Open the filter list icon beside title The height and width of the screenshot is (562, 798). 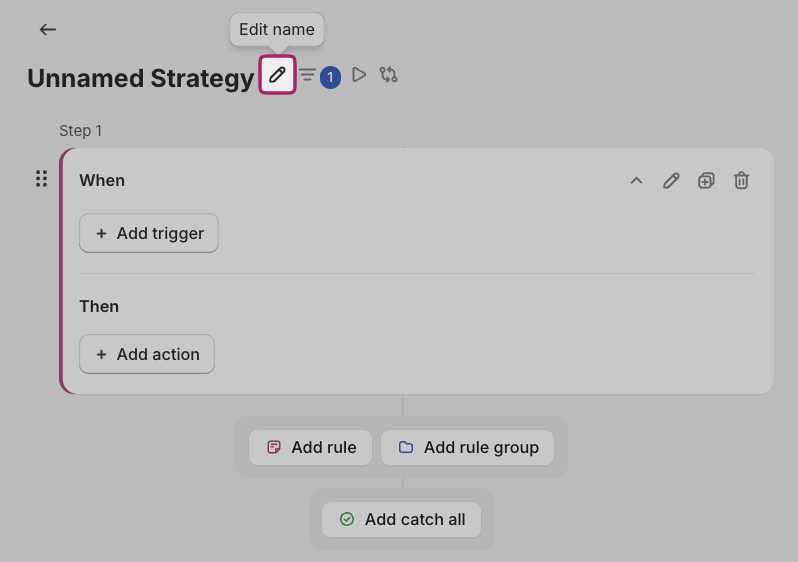point(307,75)
